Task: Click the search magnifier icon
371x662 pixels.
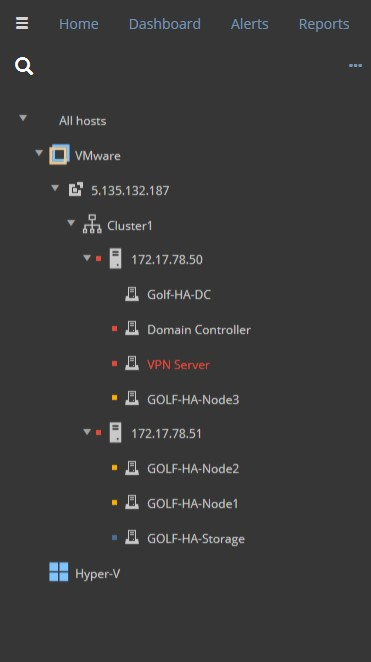Action: click(24, 66)
